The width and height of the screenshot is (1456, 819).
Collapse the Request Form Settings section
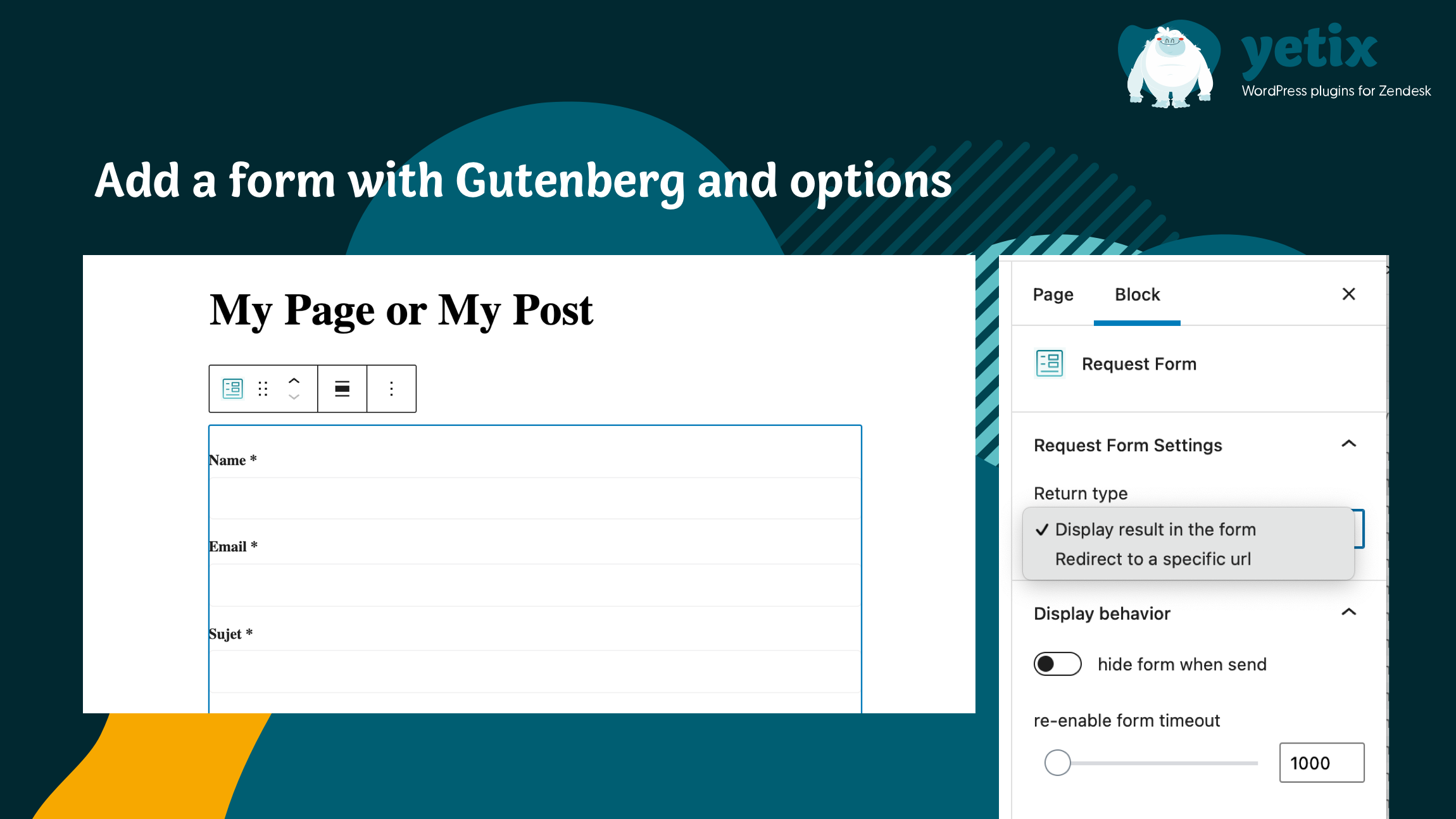pos(1348,444)
